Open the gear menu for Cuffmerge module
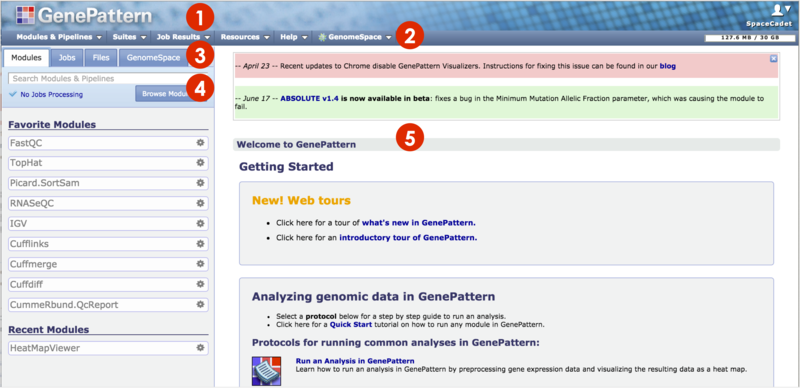 point(201,264)
